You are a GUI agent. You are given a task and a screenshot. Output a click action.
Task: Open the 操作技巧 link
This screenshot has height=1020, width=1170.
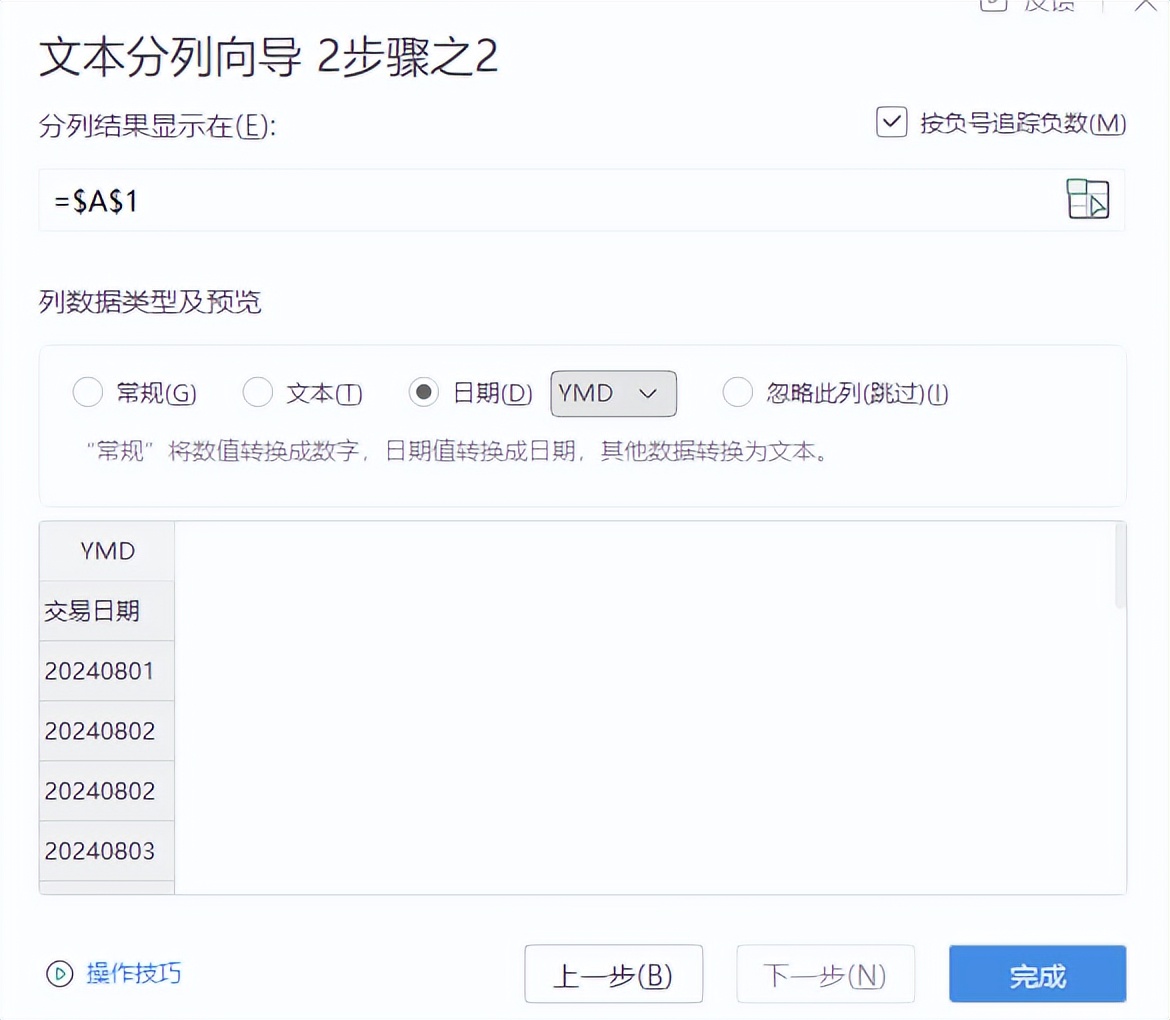[x=134, y=974]
